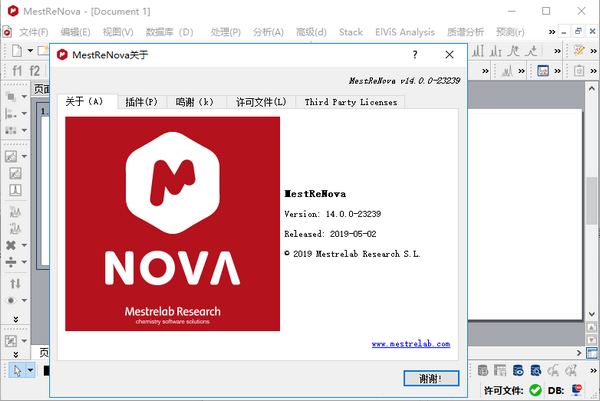Click the divide icon

11,262
